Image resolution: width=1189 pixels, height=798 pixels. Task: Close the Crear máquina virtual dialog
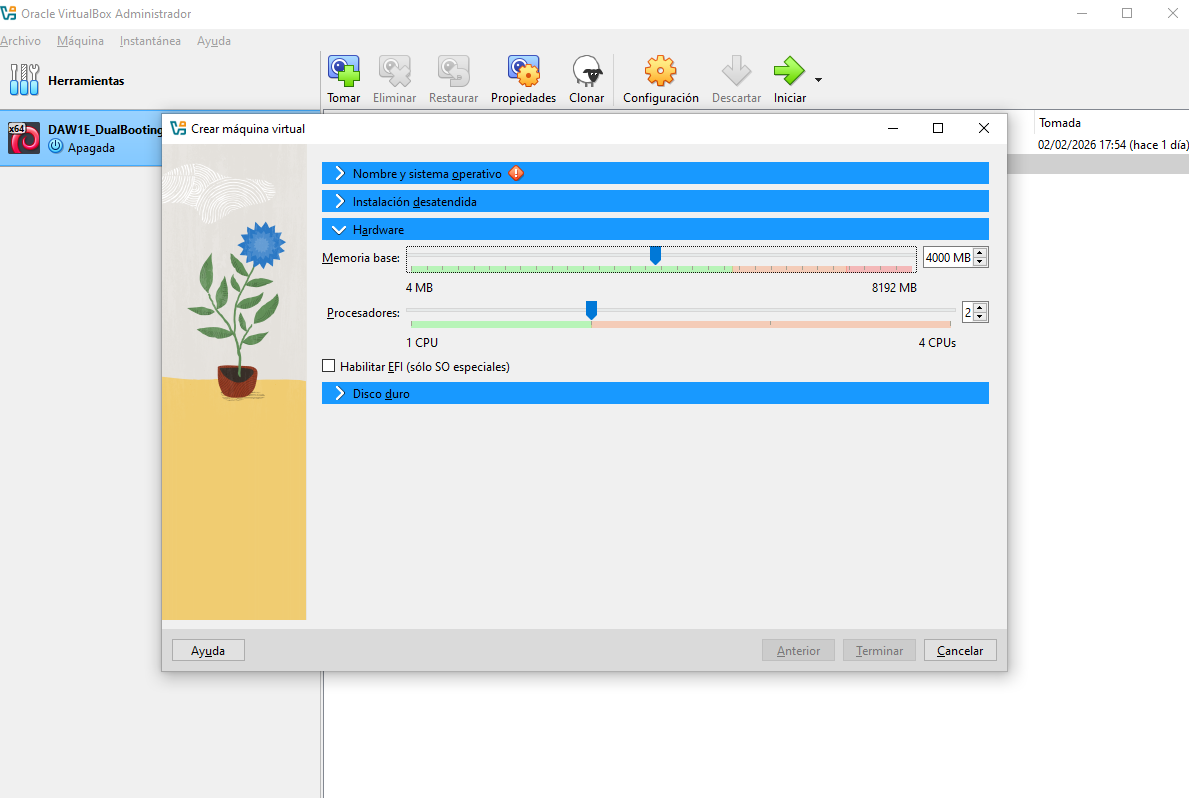click(984, 128)
